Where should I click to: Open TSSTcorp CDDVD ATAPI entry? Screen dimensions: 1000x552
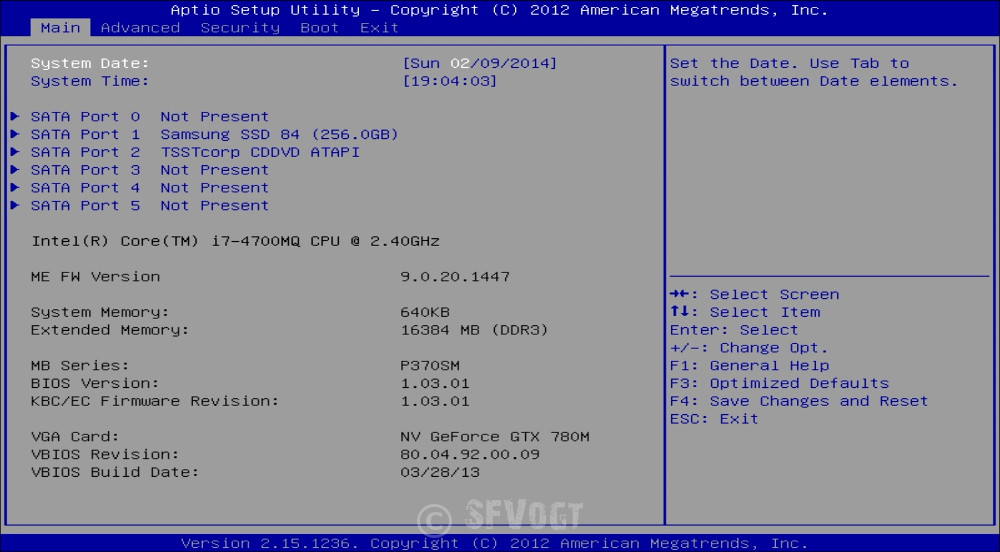tap(195, 152)
